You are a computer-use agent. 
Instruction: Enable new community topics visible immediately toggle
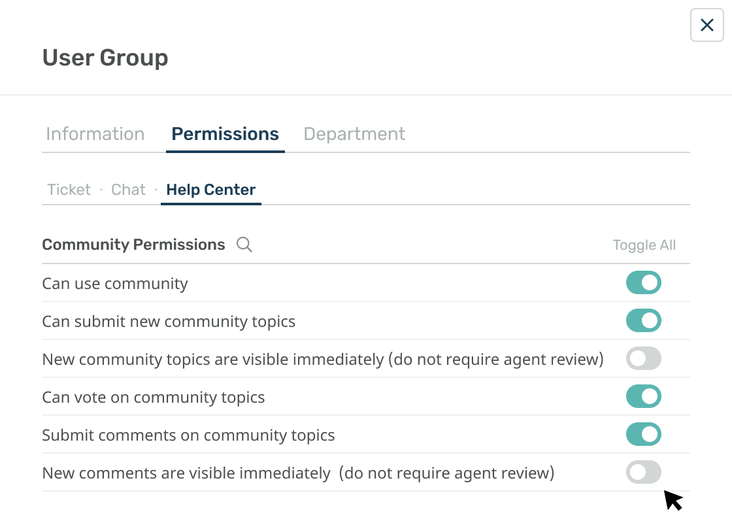point(643,359)
